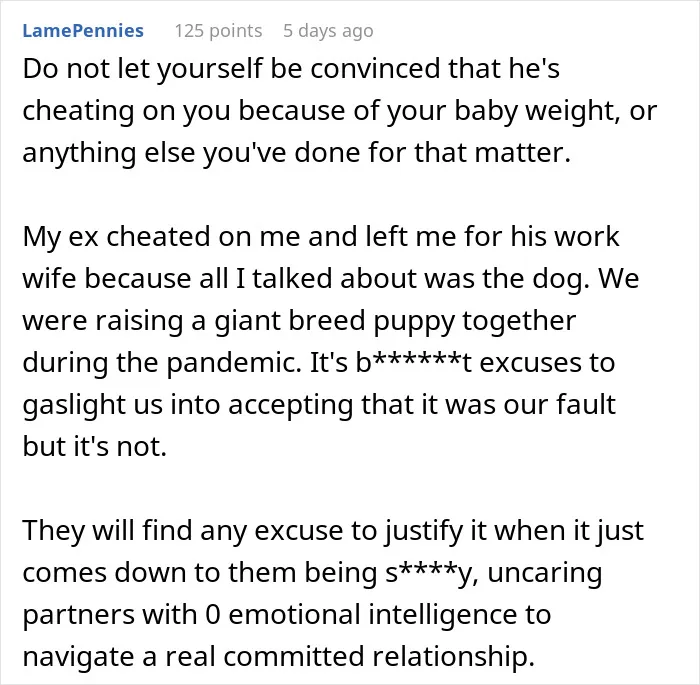Click the censored word "s****y"
The width and height of the screenshot is (700, 685).
tap(432, 572)
